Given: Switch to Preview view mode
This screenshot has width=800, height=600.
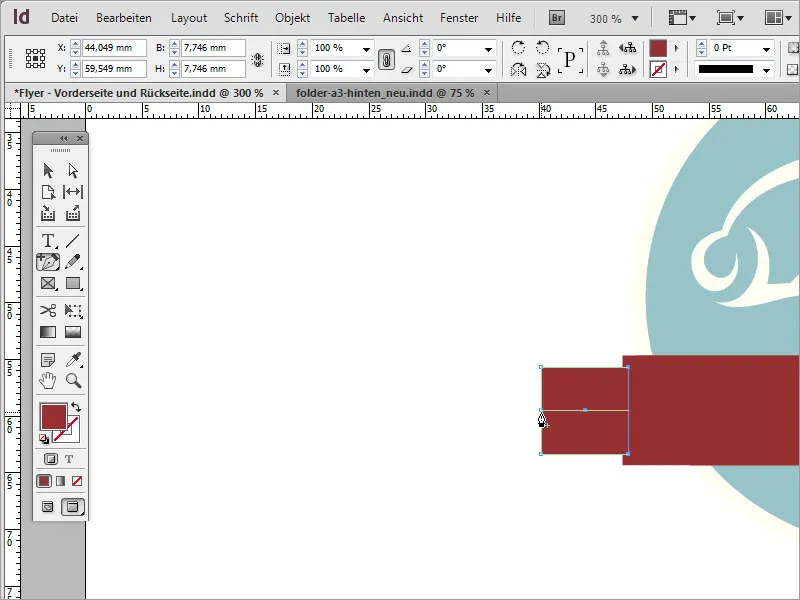Looking at the screenshot, I should click(73, 507).
